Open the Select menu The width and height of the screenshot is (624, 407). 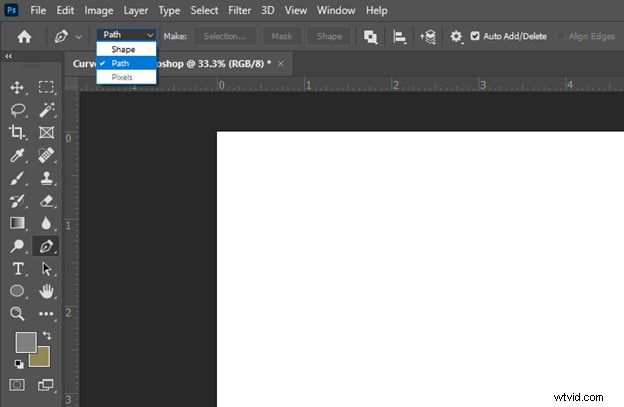point(204,10)
